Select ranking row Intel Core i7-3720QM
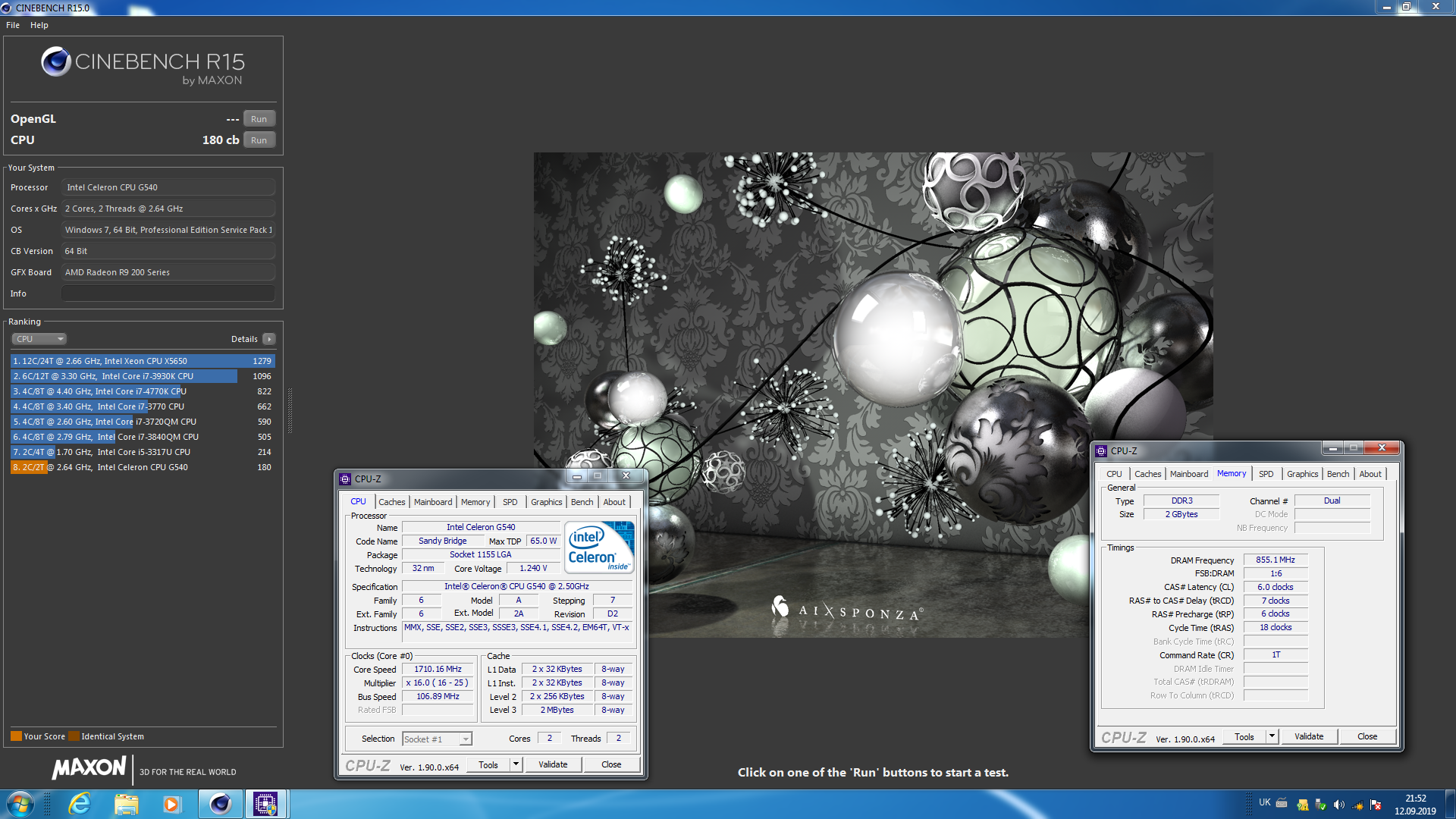Image resolution: width=1456 pixels, height=819 pixels. (x=143, y=422)
